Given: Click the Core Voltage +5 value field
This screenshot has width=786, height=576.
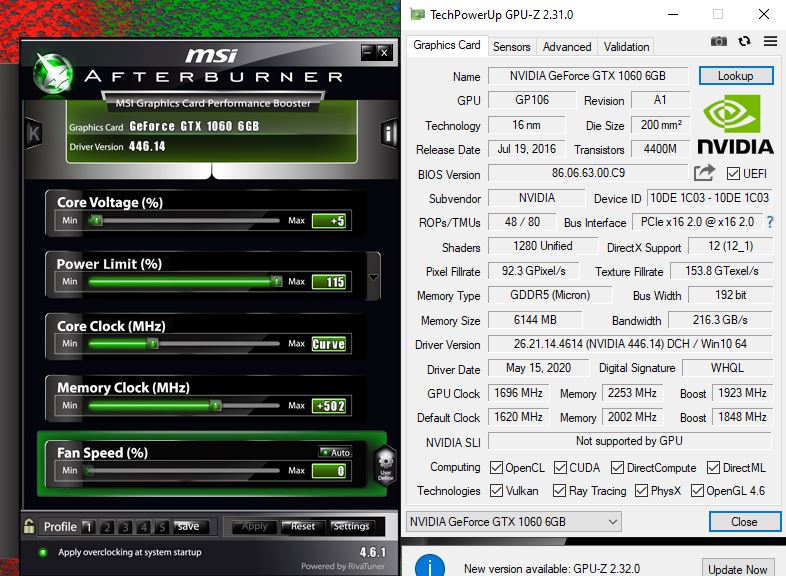Looking at the screenshot, I should pyautogui.click(x=329, y=221).
